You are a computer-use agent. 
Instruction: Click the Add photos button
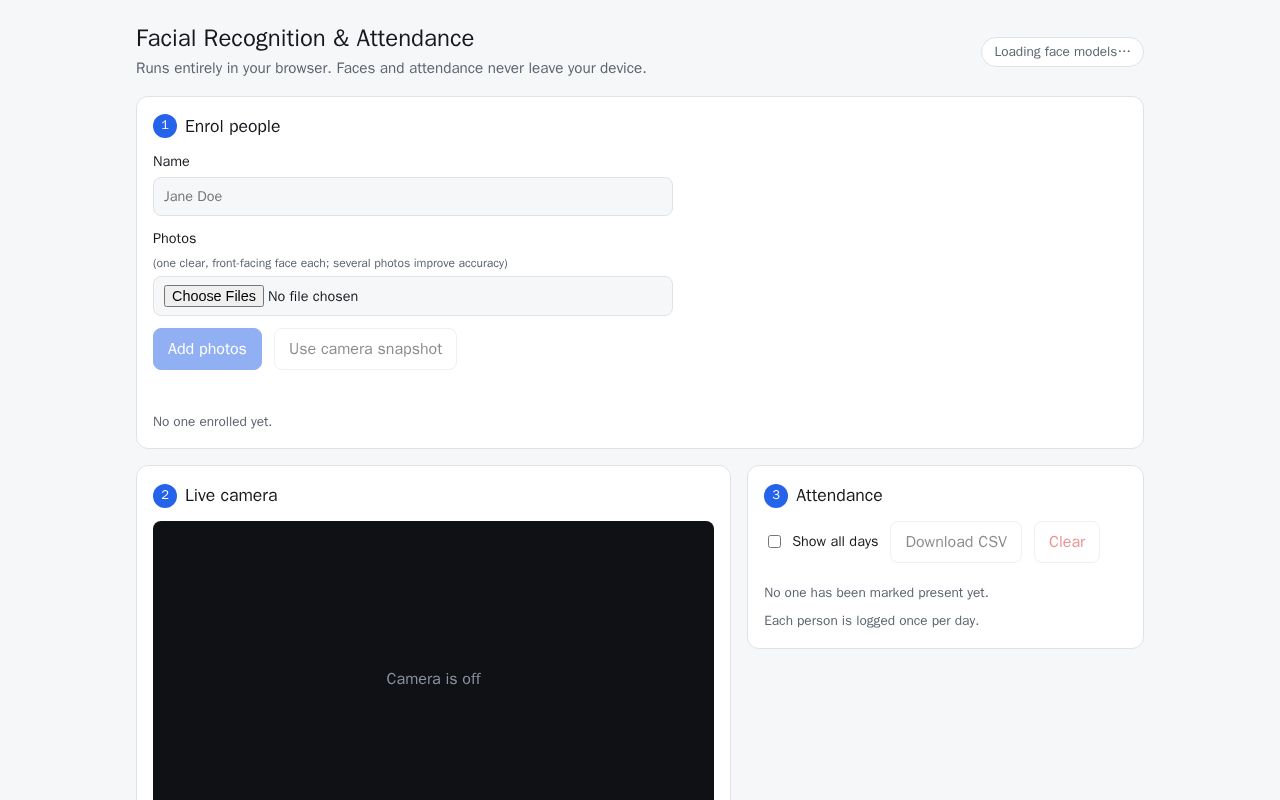(x=207, y=349)
